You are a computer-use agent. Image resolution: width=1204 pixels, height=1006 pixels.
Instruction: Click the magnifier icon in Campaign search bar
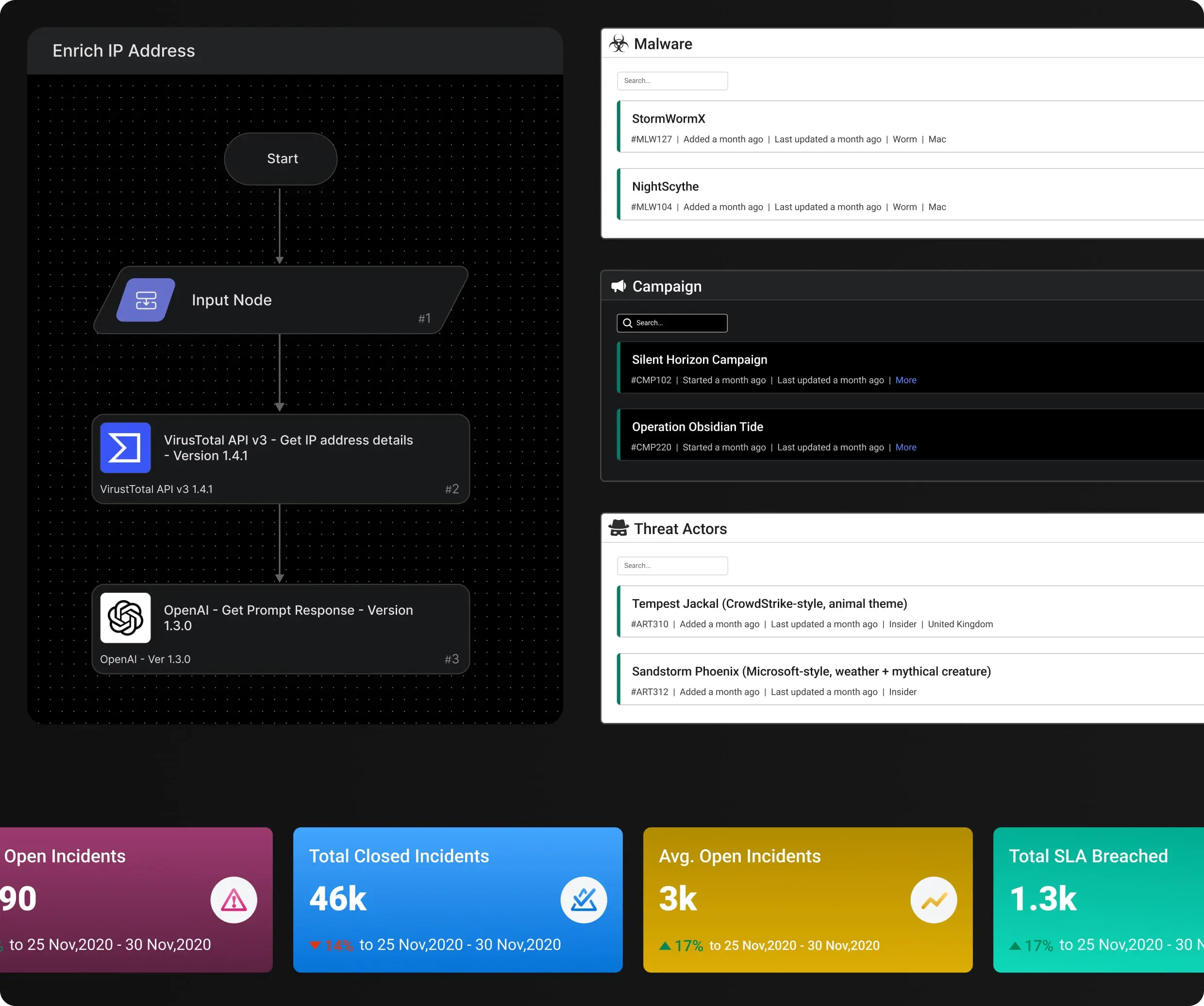tap(627, 323)
